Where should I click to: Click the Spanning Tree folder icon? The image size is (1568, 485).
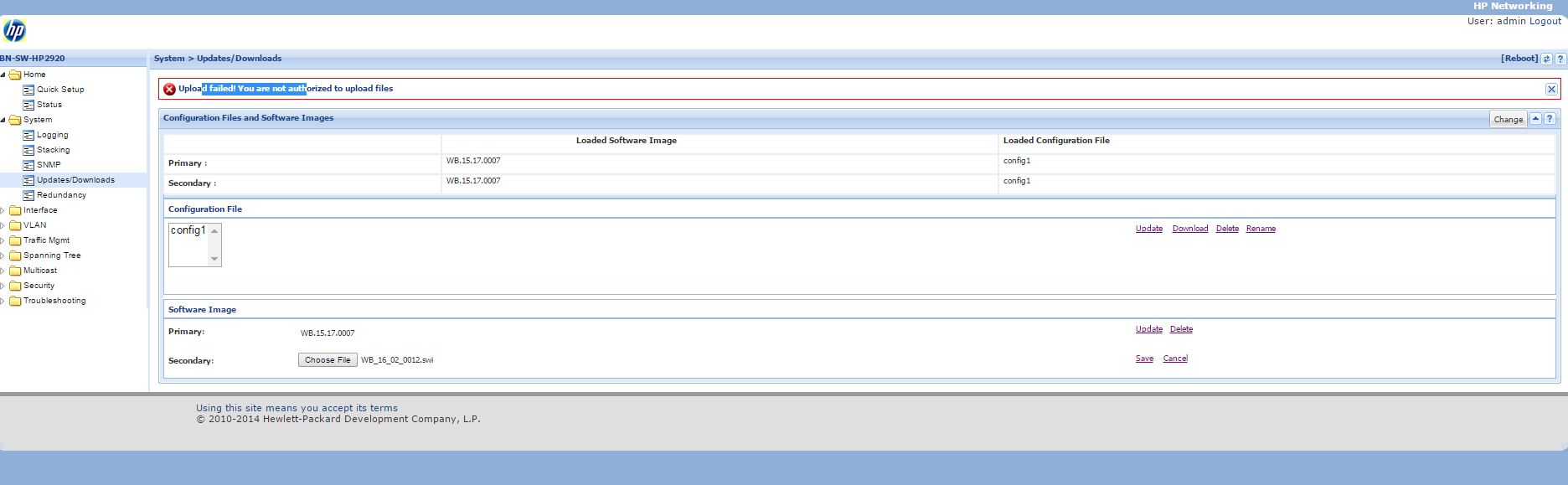pos(15,255)
